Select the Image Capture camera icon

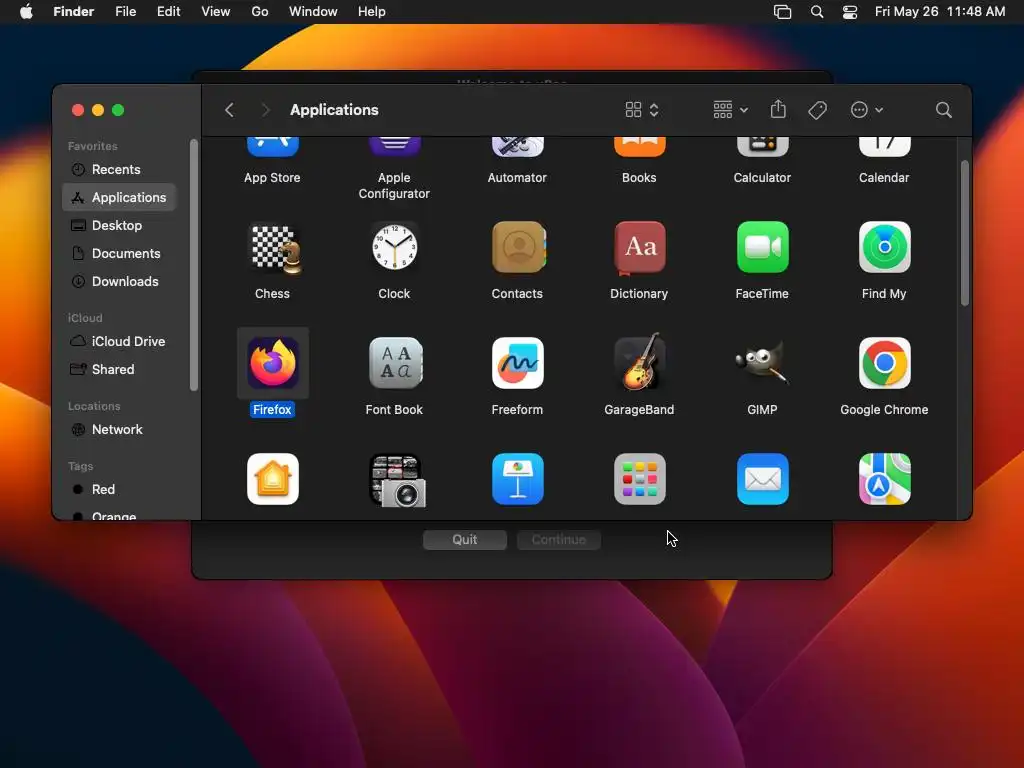pyautogui.click(x=397, y=481)
